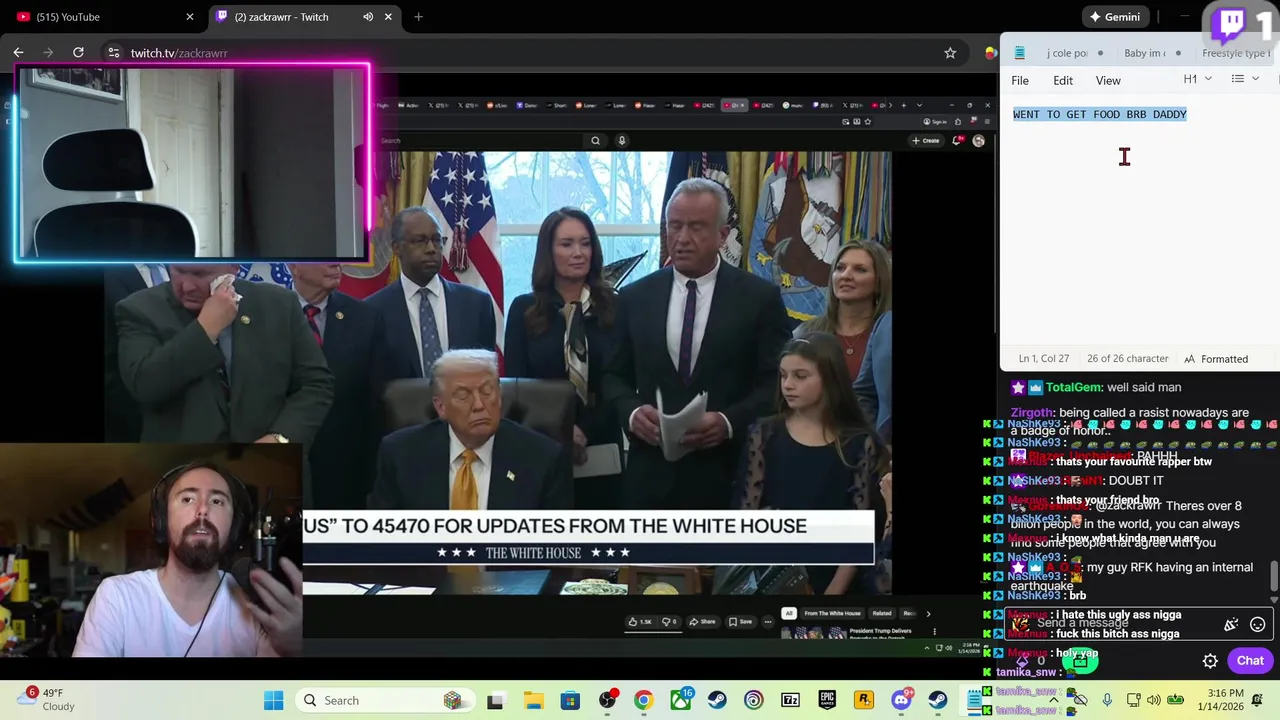Click the like button under streamed video

640,621
